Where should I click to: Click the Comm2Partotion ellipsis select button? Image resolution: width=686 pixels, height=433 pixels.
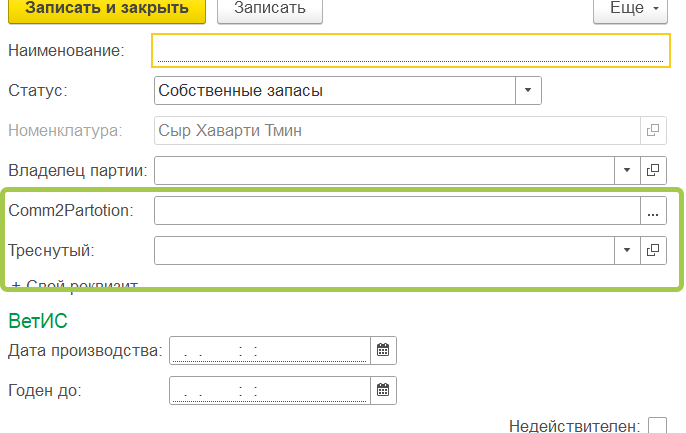pos(653,210)
